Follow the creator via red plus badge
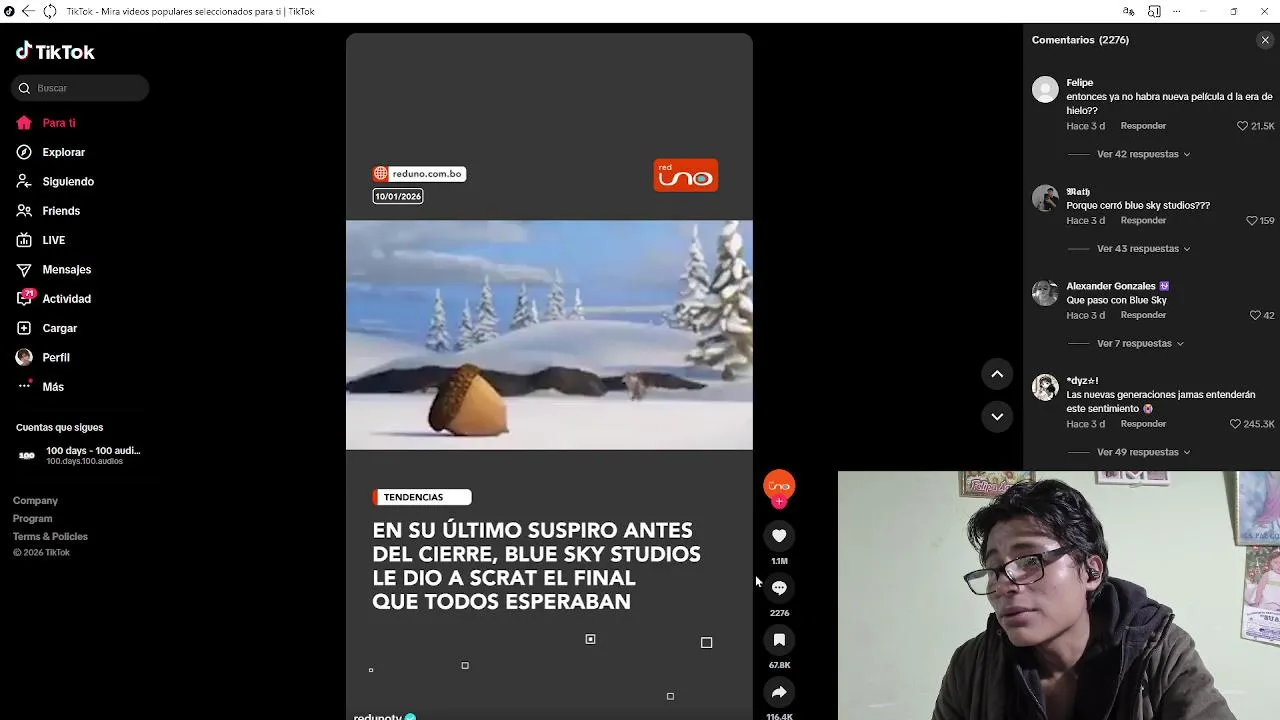 tap(779, 502)
